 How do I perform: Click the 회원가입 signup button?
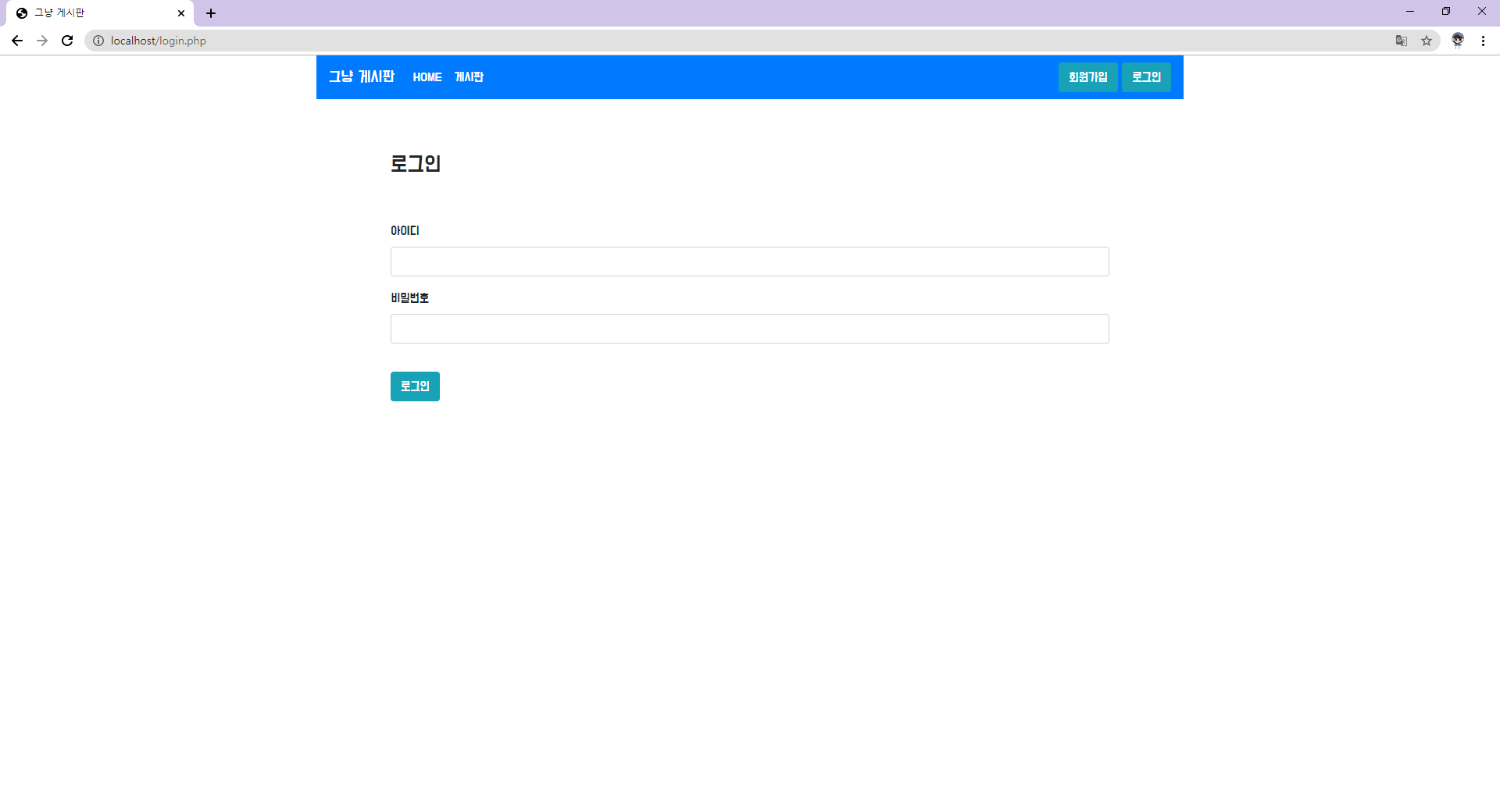point(1087,77)
